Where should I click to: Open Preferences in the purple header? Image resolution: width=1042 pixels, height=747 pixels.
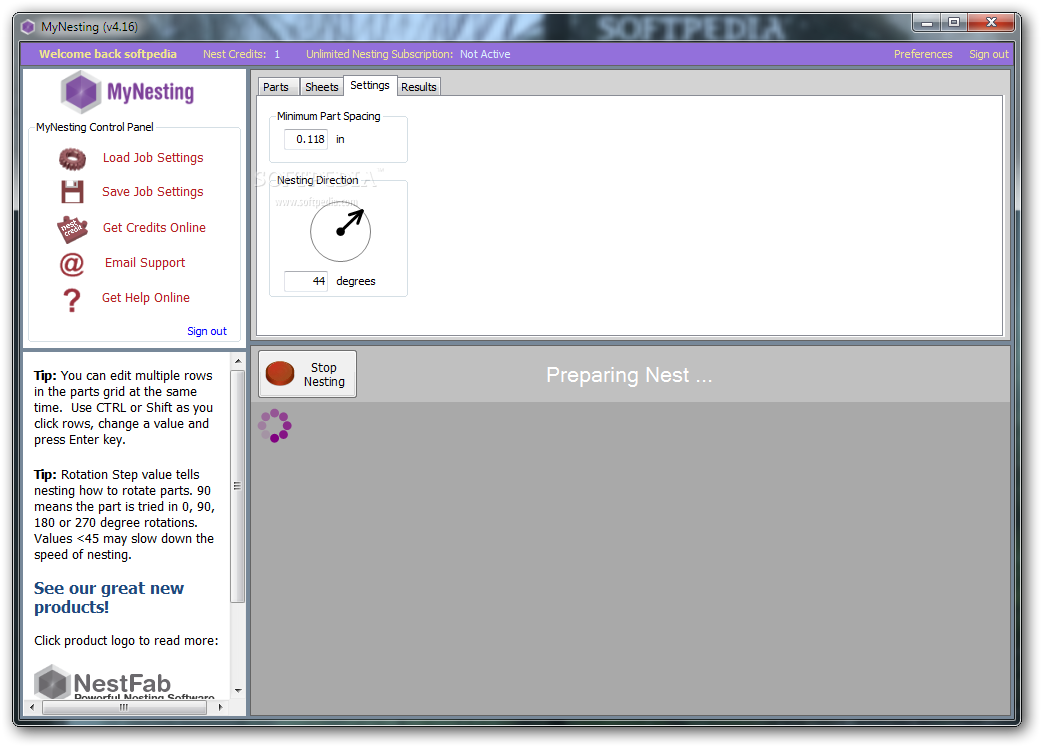click(922, 54)
